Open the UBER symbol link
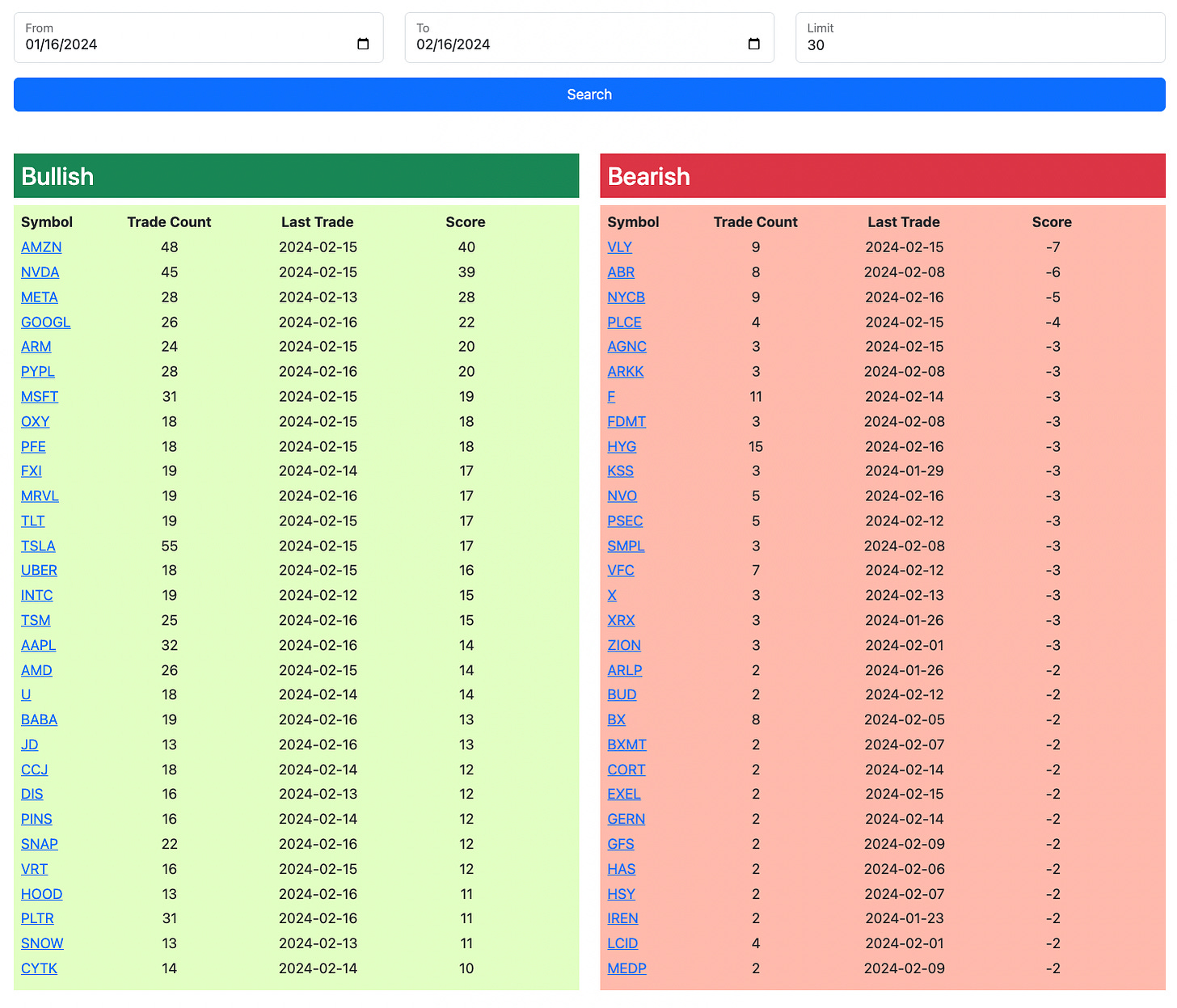This screenshot has height=1008, width=1177. pyautogui.click(x=39, y=571)
